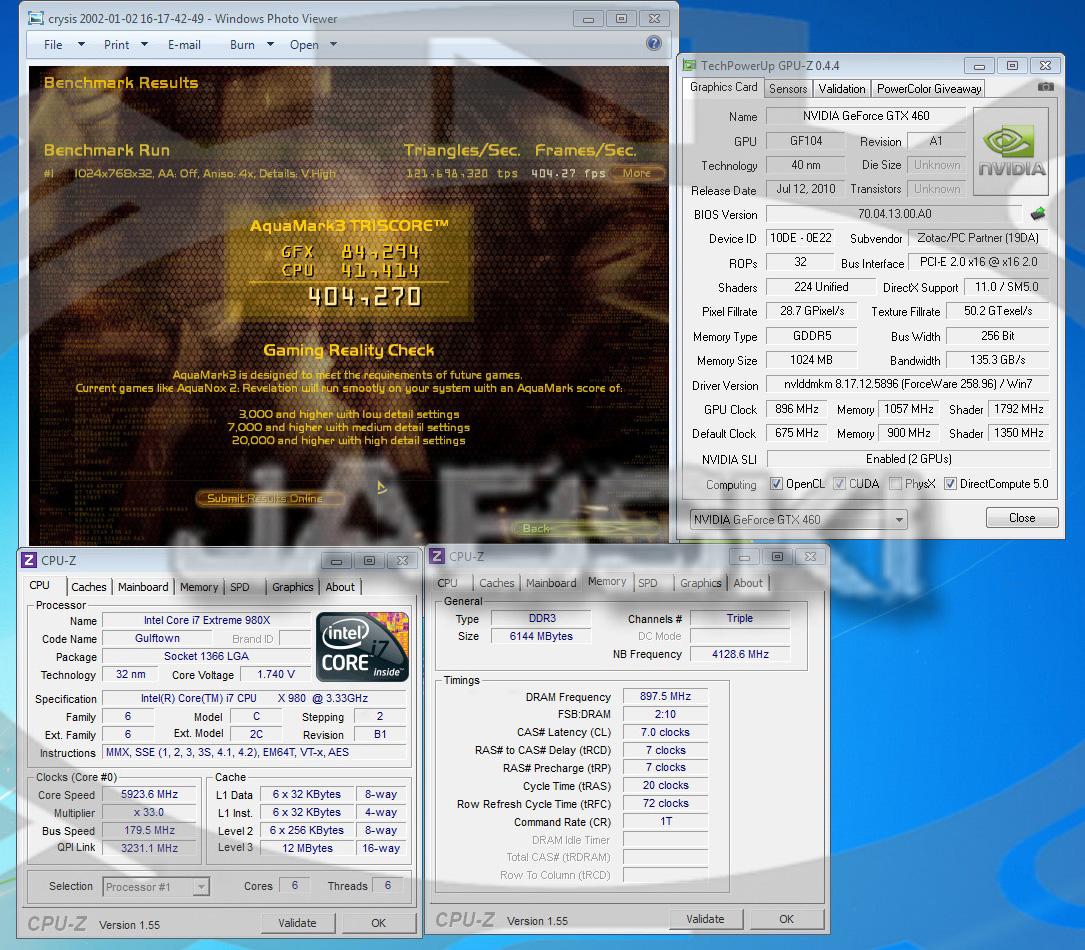This screenshot has height=950, width=1085.
Task: Open Graphics tab in left CPU-Z
Action: coord(292,587)
